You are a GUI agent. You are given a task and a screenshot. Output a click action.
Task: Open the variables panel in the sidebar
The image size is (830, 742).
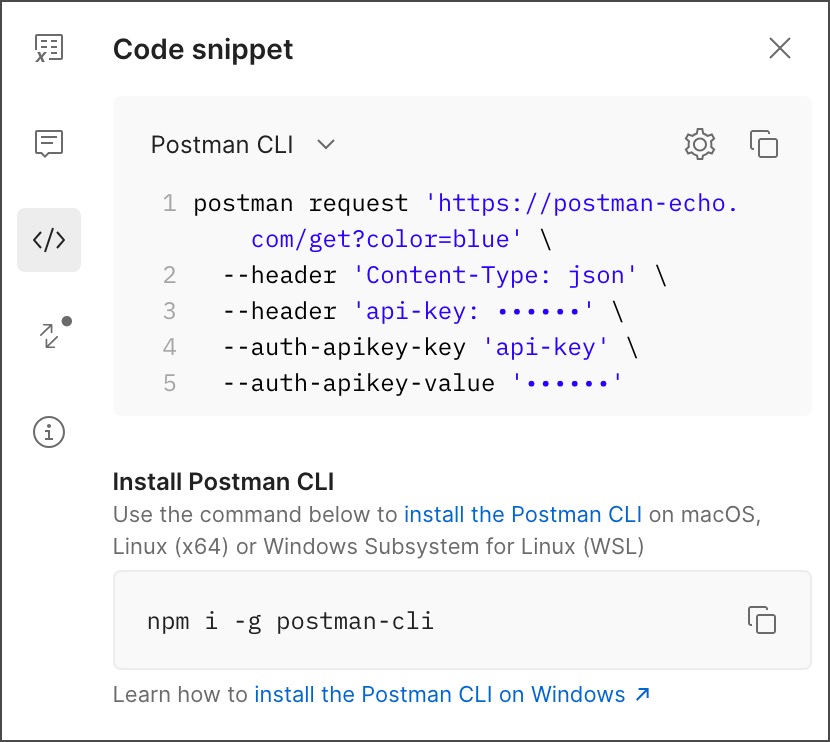click(48, 46)
